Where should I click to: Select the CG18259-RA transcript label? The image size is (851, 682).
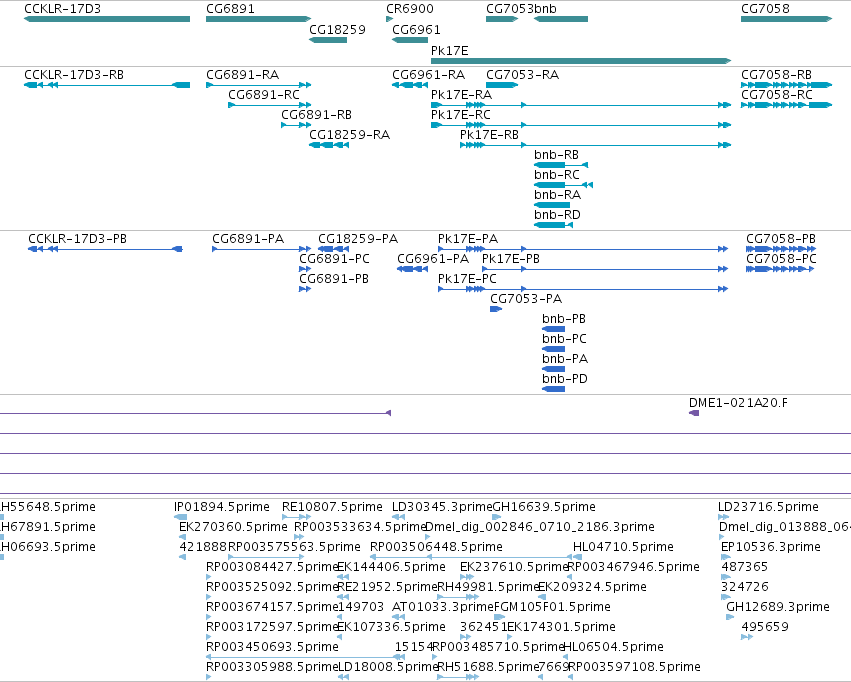click(x=350, y=135)
